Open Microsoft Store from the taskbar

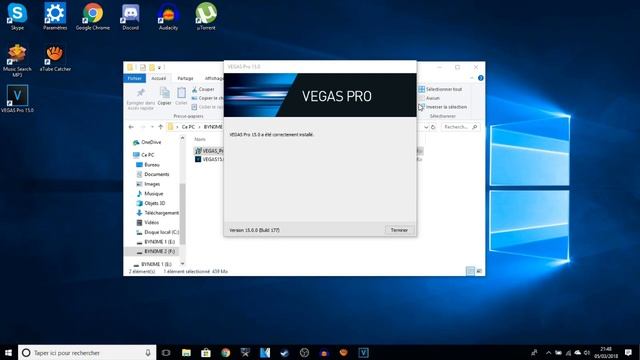click(x=206, y=353)
